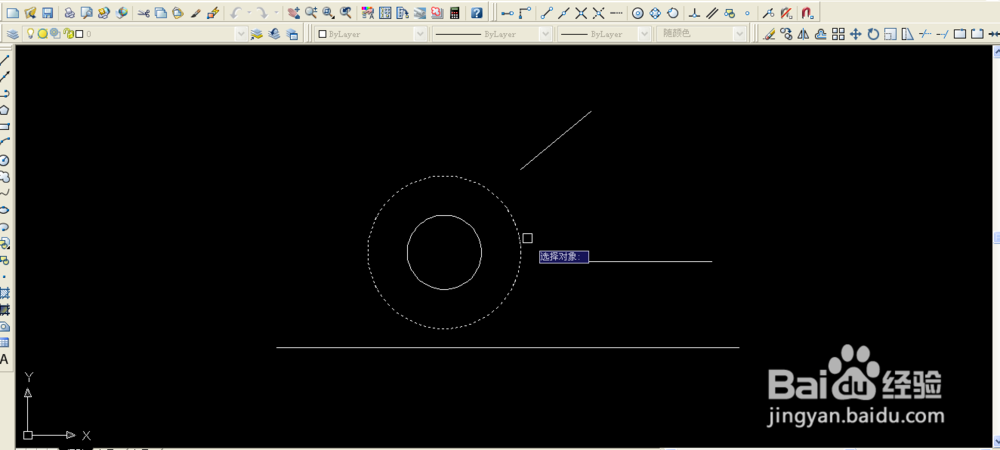Image resolution: width=1000 pixels, height=450 pixels.
Task: Select Snap to Midpoint icon
Action: [x=563, y=13]
